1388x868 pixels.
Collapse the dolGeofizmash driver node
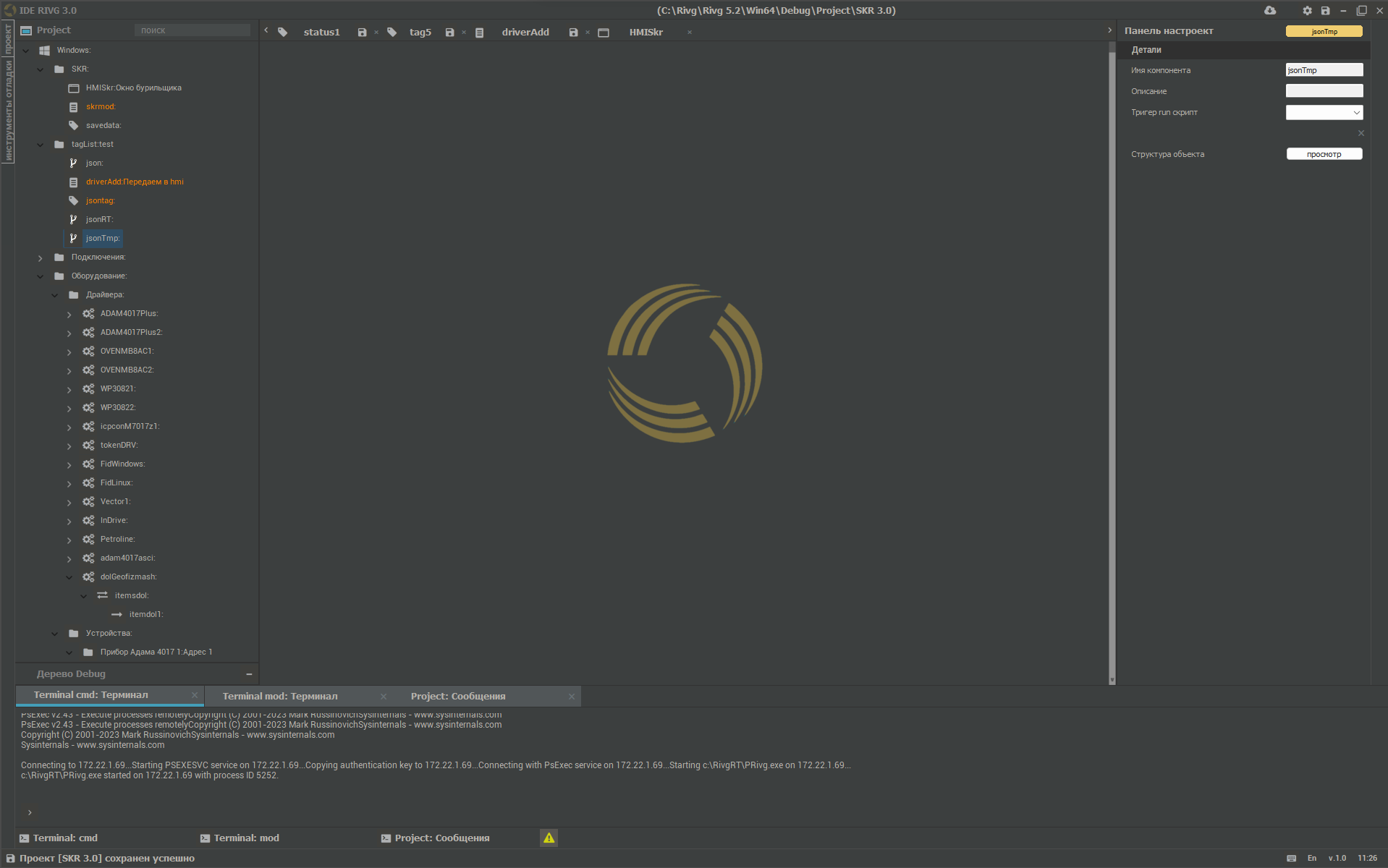69,577
